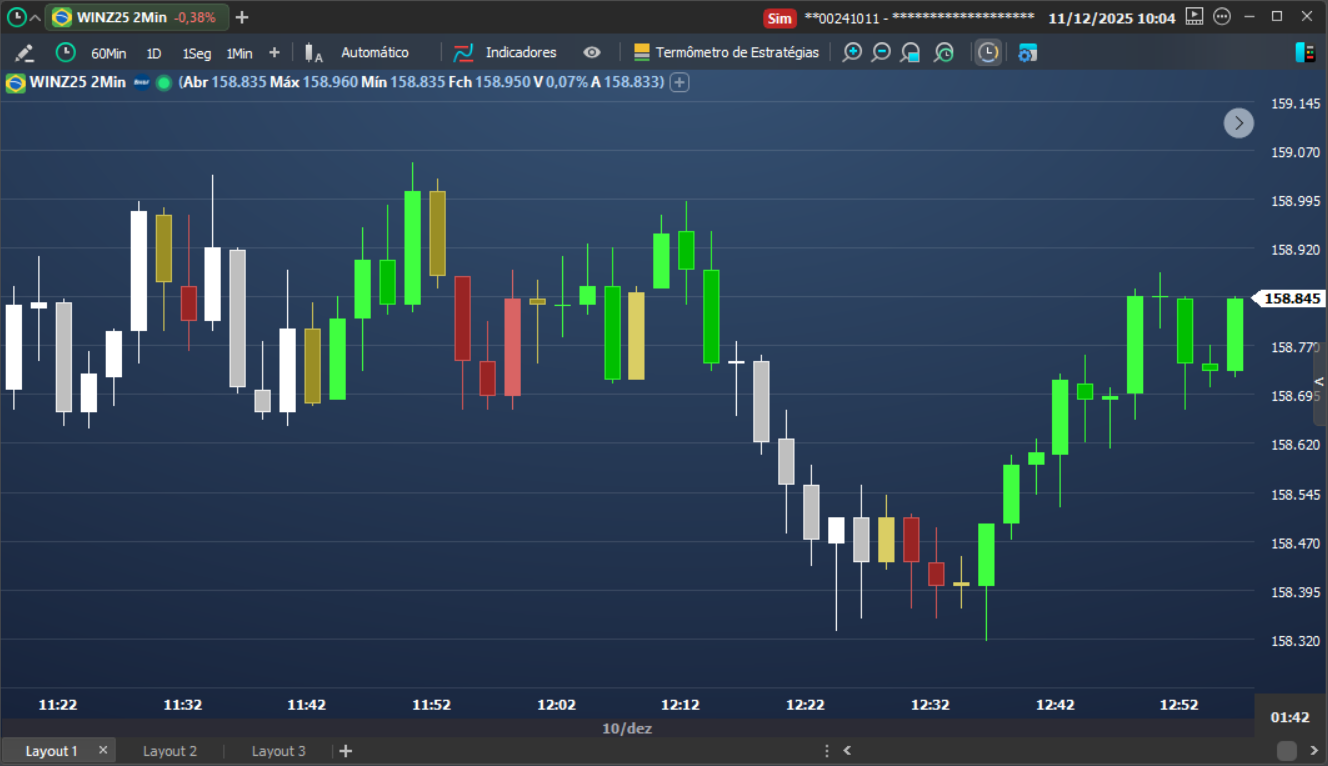Click the round arrow button at chart top right
Screen dimensions: 1328x766
coord(1239,123)
